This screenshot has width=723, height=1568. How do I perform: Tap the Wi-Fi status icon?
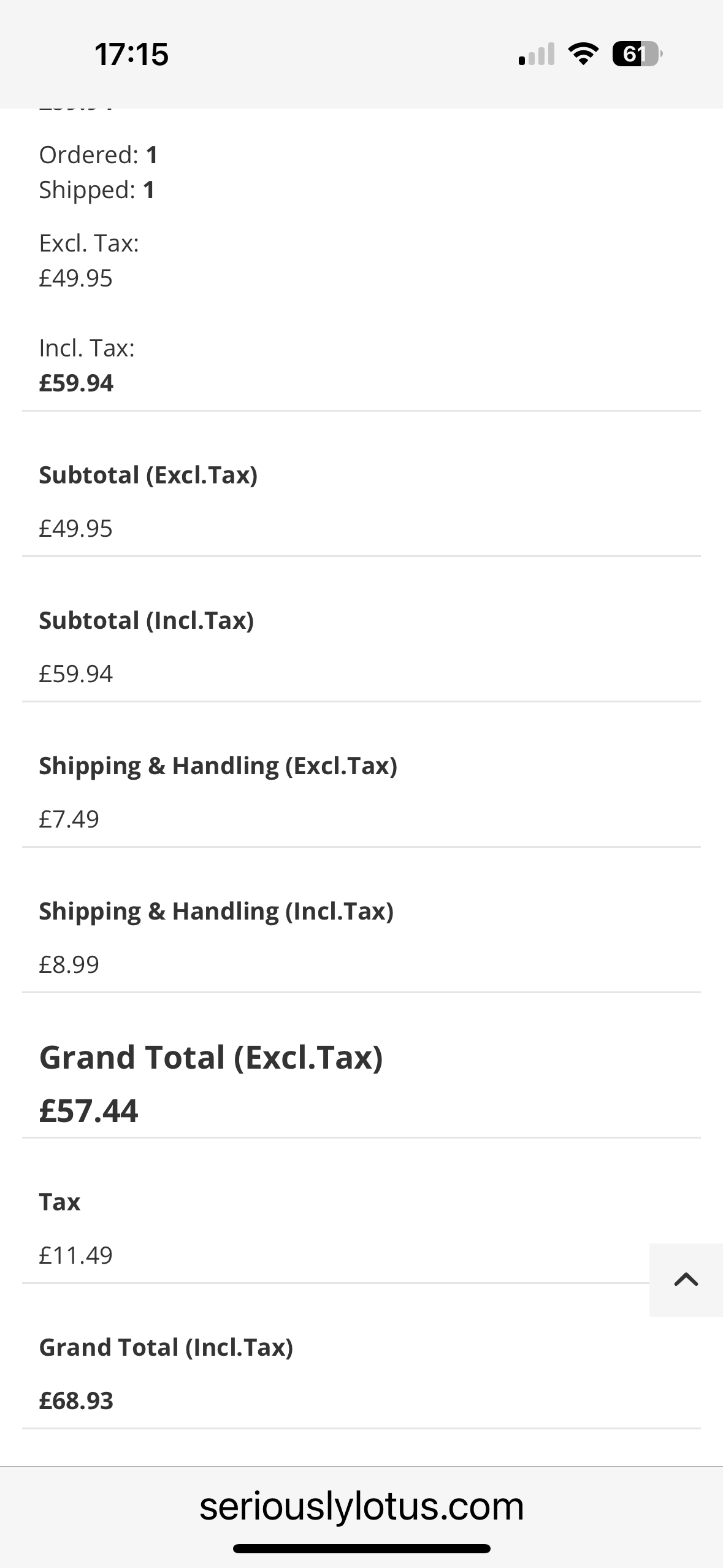[584, 54]
